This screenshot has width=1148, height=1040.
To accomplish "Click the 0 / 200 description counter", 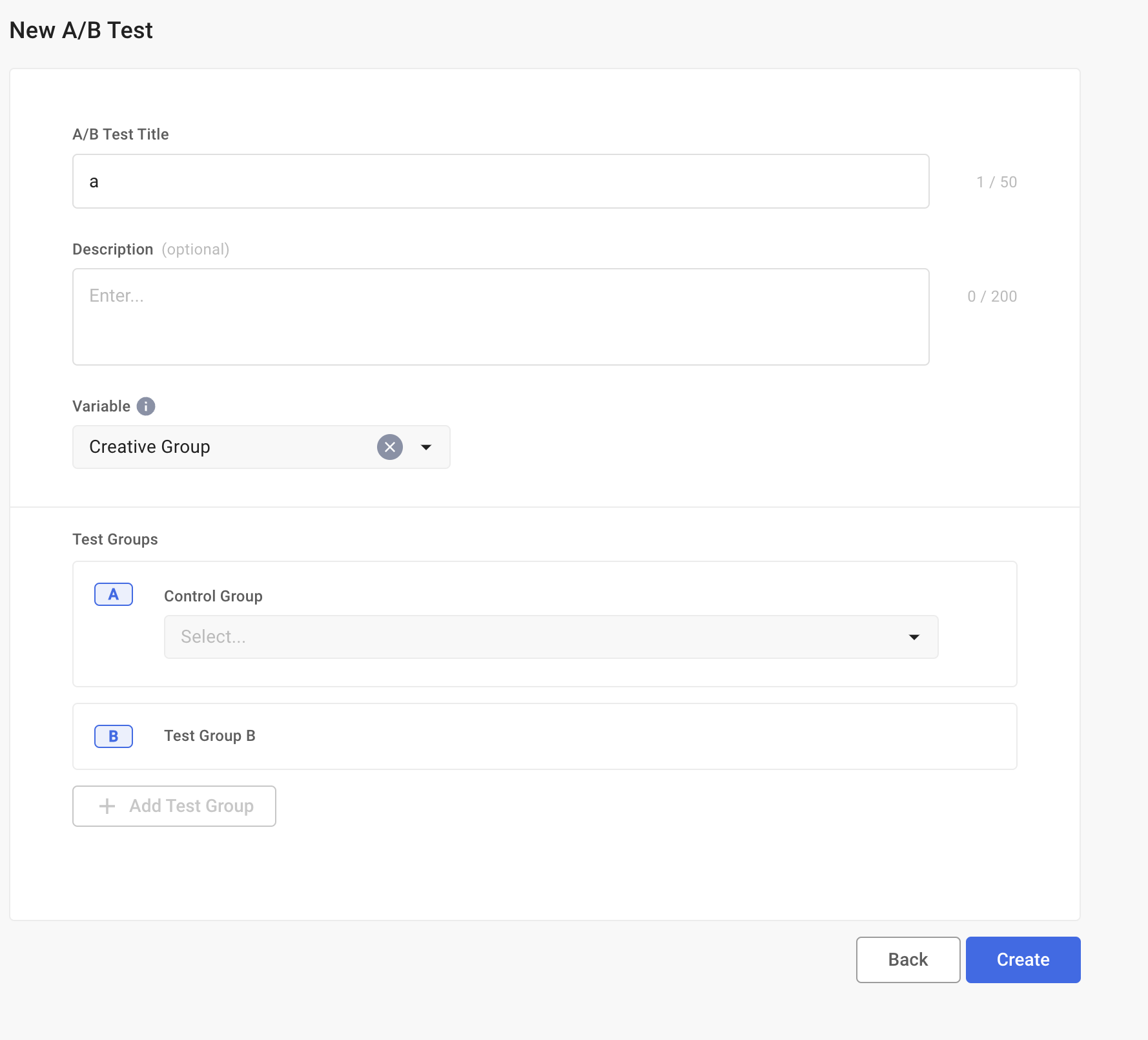I will [992, 296].
